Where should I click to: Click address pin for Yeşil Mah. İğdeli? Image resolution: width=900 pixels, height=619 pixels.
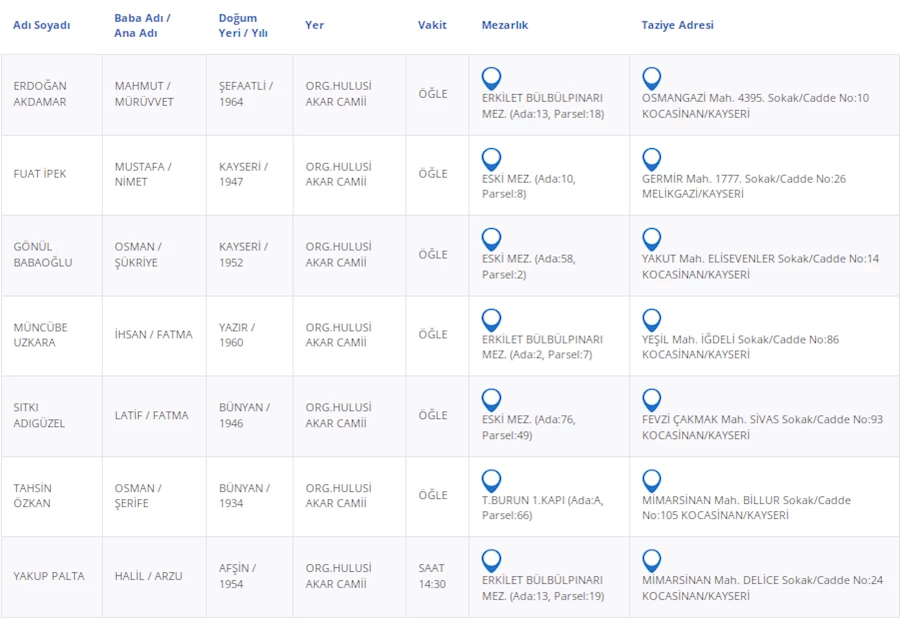pos(651,320)
